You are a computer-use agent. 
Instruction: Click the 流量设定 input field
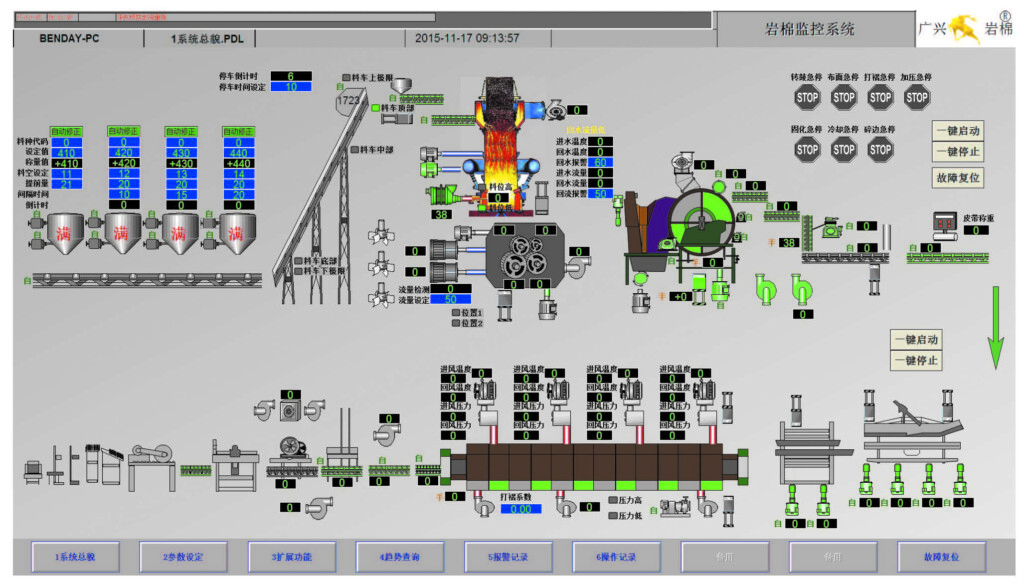[450, 298]
